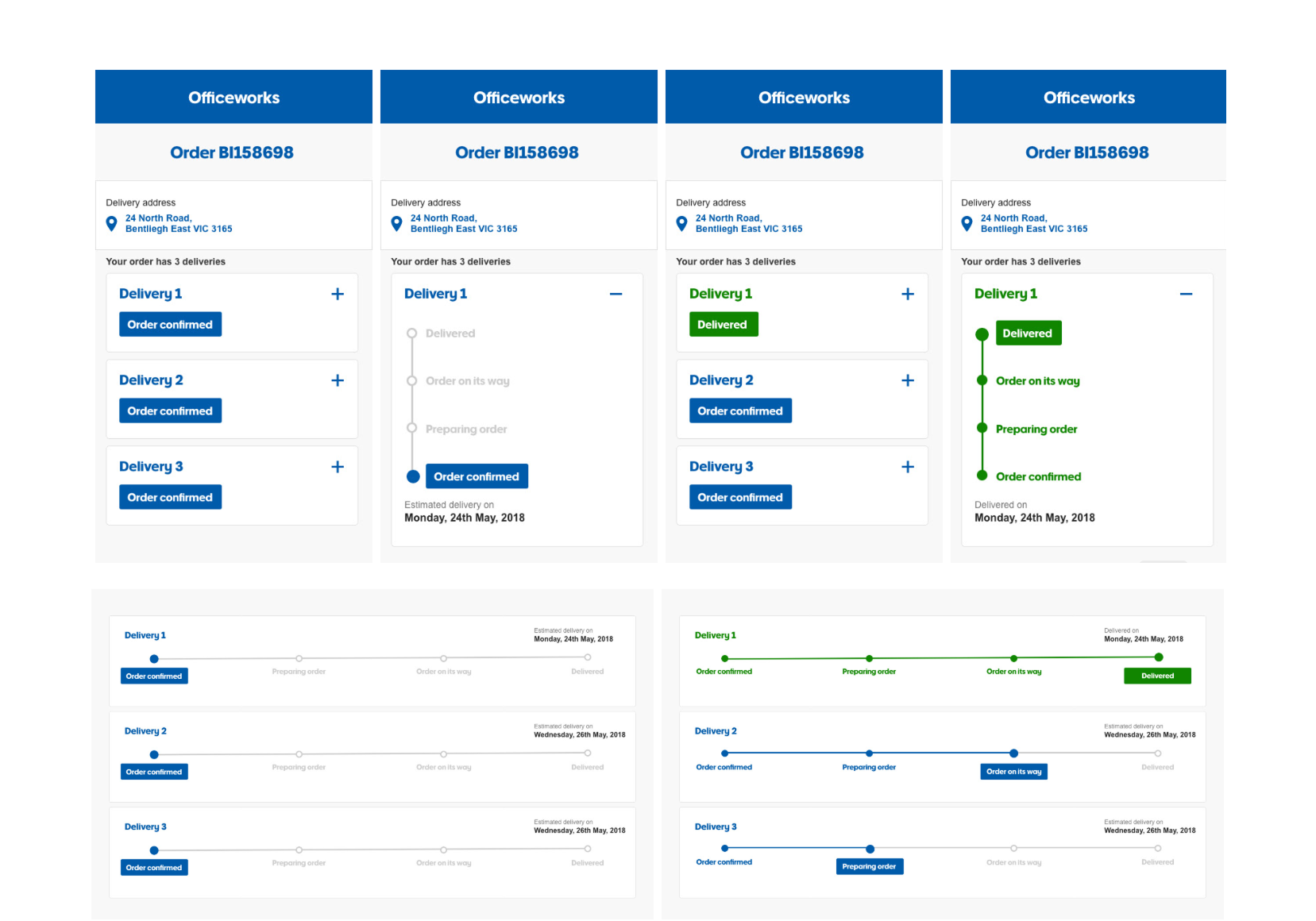The width and height of the screenshot is (1316, 921).
Task: Click Order confirmed badge in Delivery 3 row, bottom-left panel
Action: (x=154, y=868)
